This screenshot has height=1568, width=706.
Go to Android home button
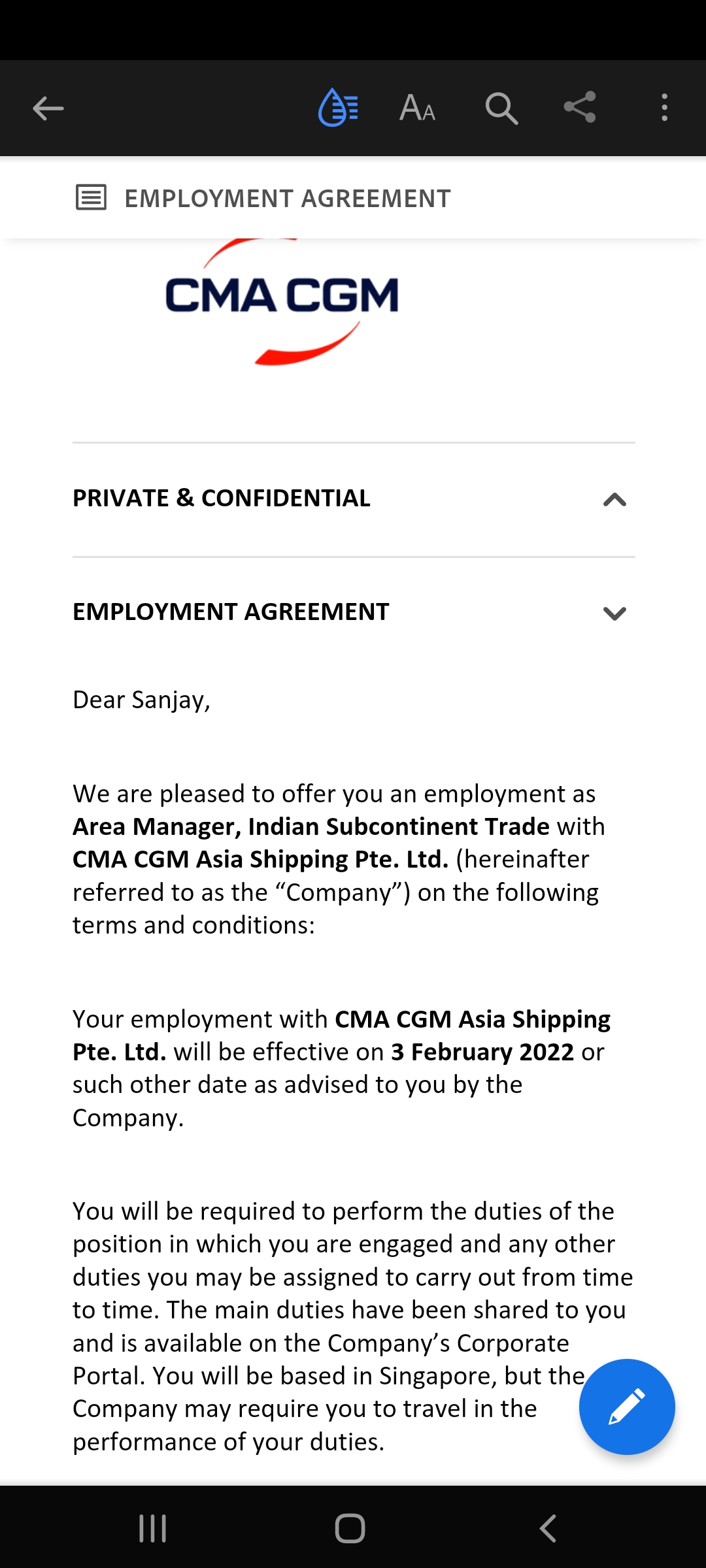pyautogui.click(x=350, y=1529)
